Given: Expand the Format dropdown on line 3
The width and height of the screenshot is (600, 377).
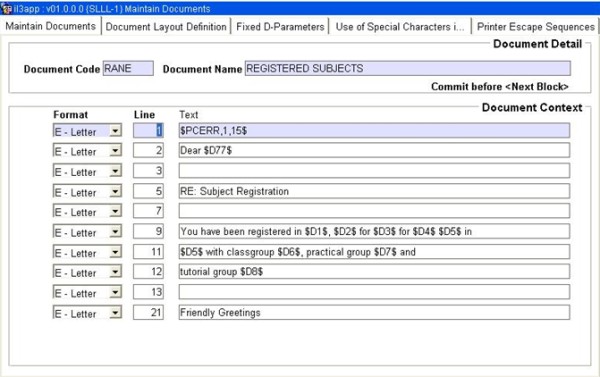Looking at the screenshot, I should (x=115, y=171).
